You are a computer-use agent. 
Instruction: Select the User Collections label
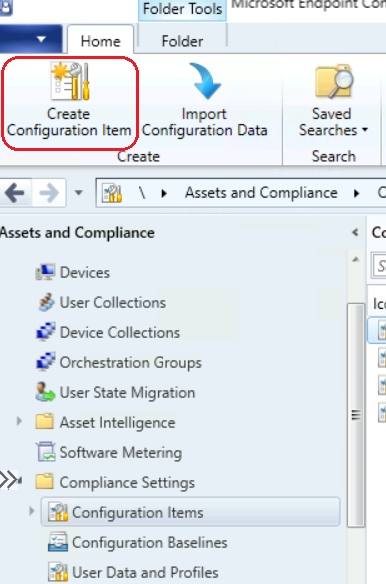pos(113,302)
